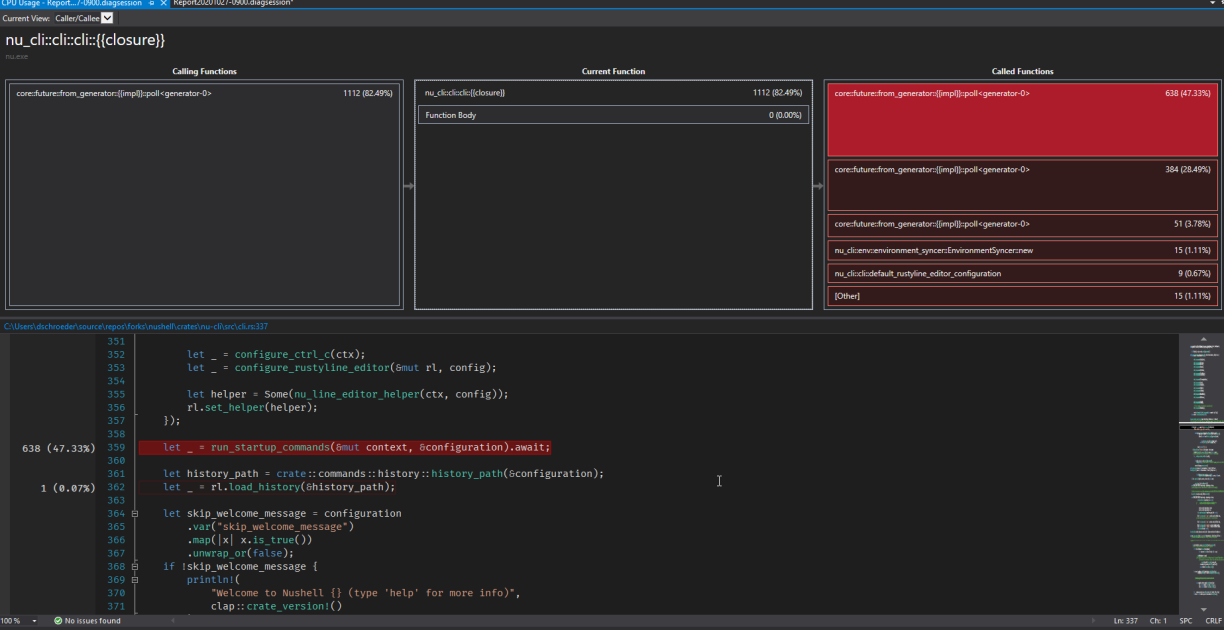Click the highlighted run_startup_commands line 359
Screen dimensions: 1224x630
(345, 447)
